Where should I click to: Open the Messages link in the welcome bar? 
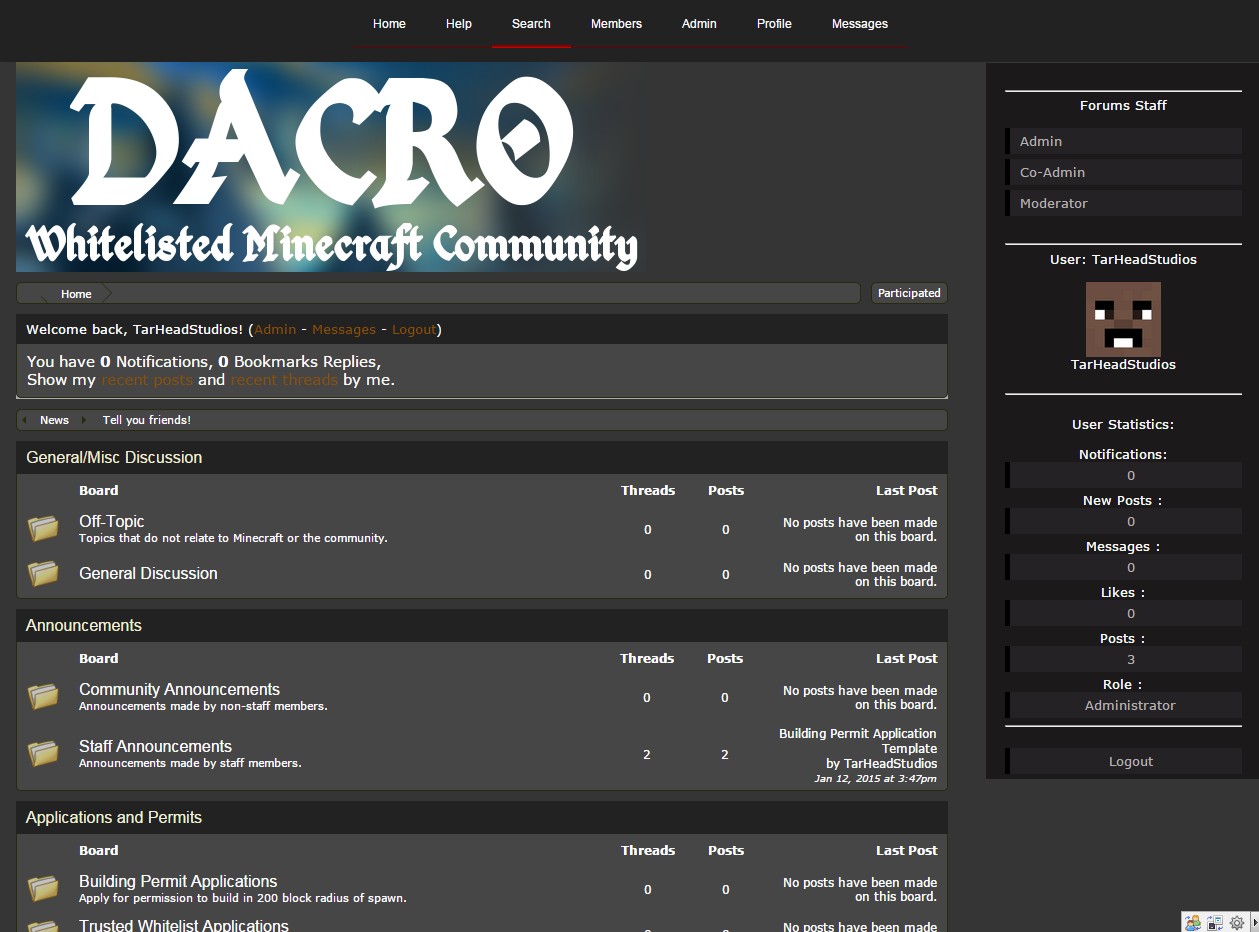tap(344, 329)
